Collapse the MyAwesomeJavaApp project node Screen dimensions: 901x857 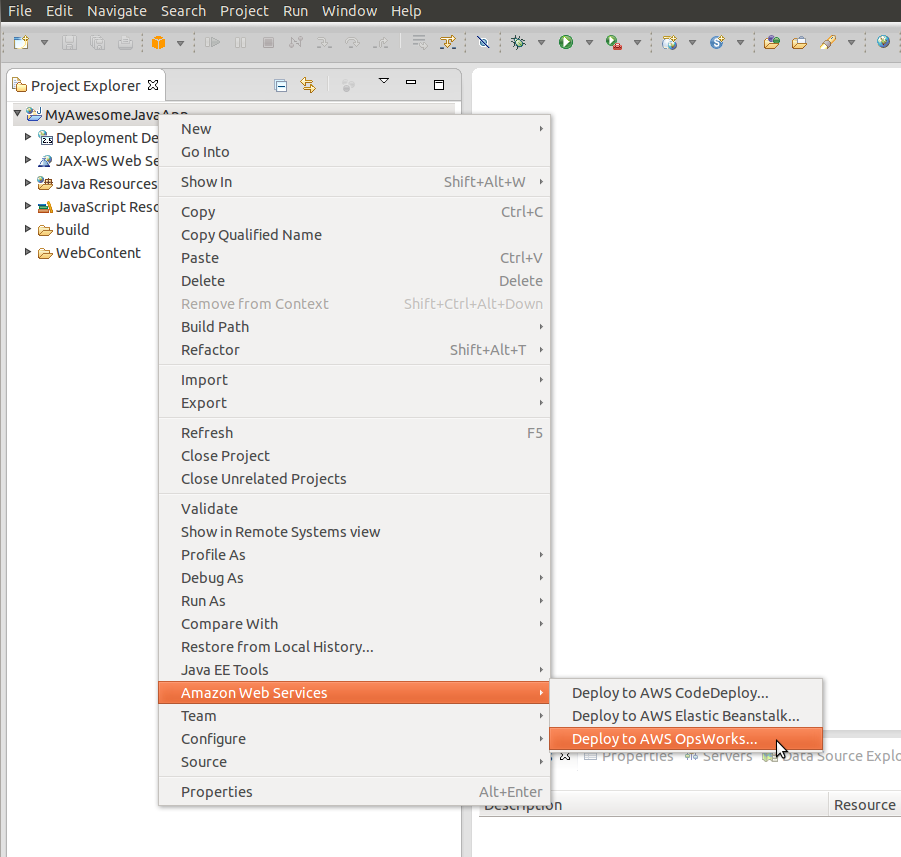(x=17, y=113)
